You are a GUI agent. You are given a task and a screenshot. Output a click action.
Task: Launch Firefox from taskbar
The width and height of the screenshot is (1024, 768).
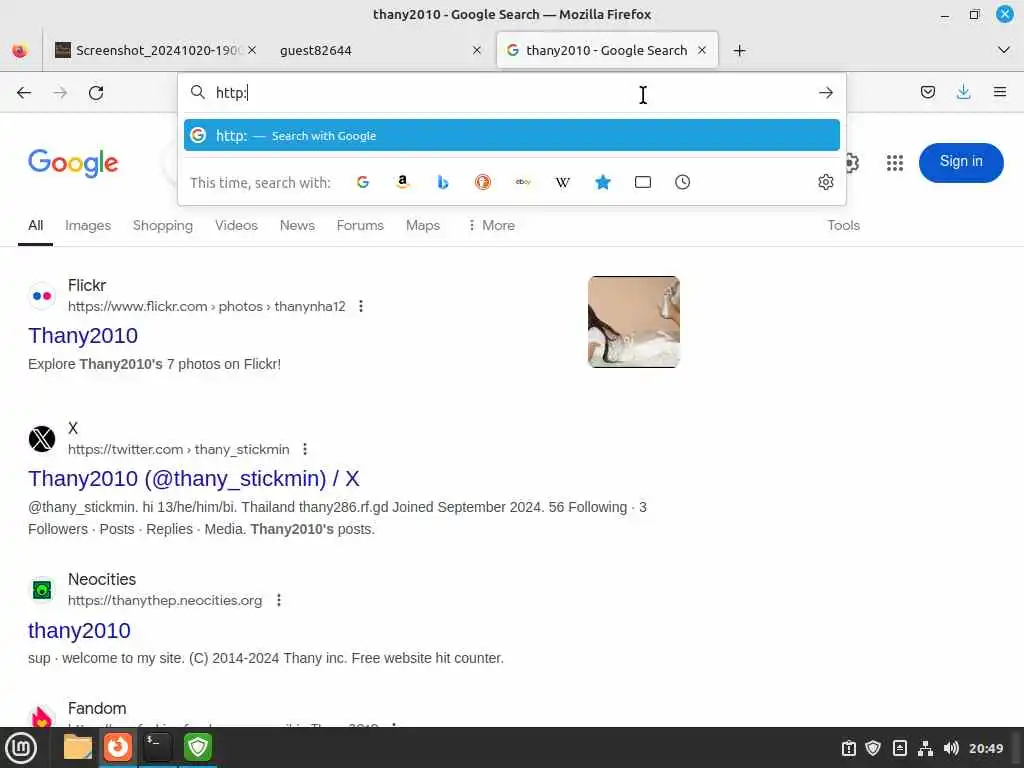(x=118, y=747)
